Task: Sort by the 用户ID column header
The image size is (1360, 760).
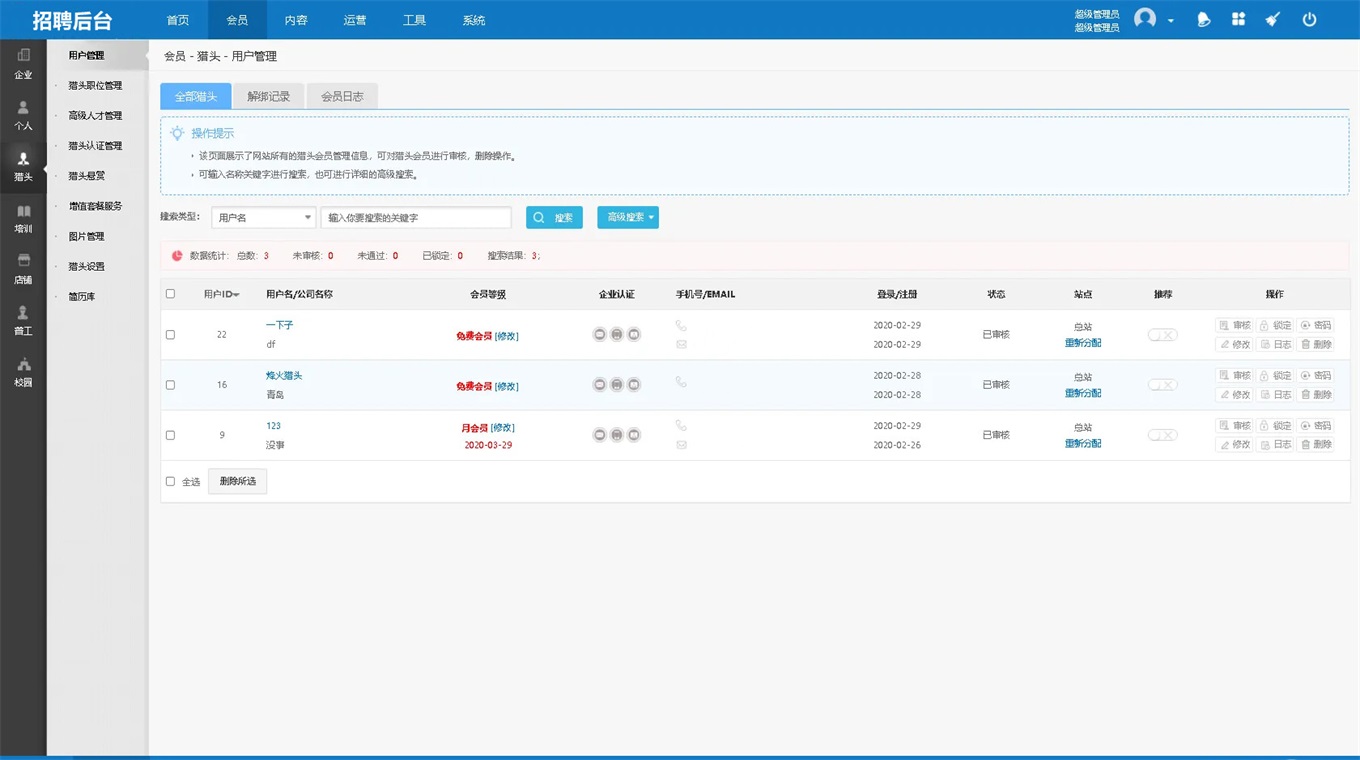Action: (x=221, y=294)
